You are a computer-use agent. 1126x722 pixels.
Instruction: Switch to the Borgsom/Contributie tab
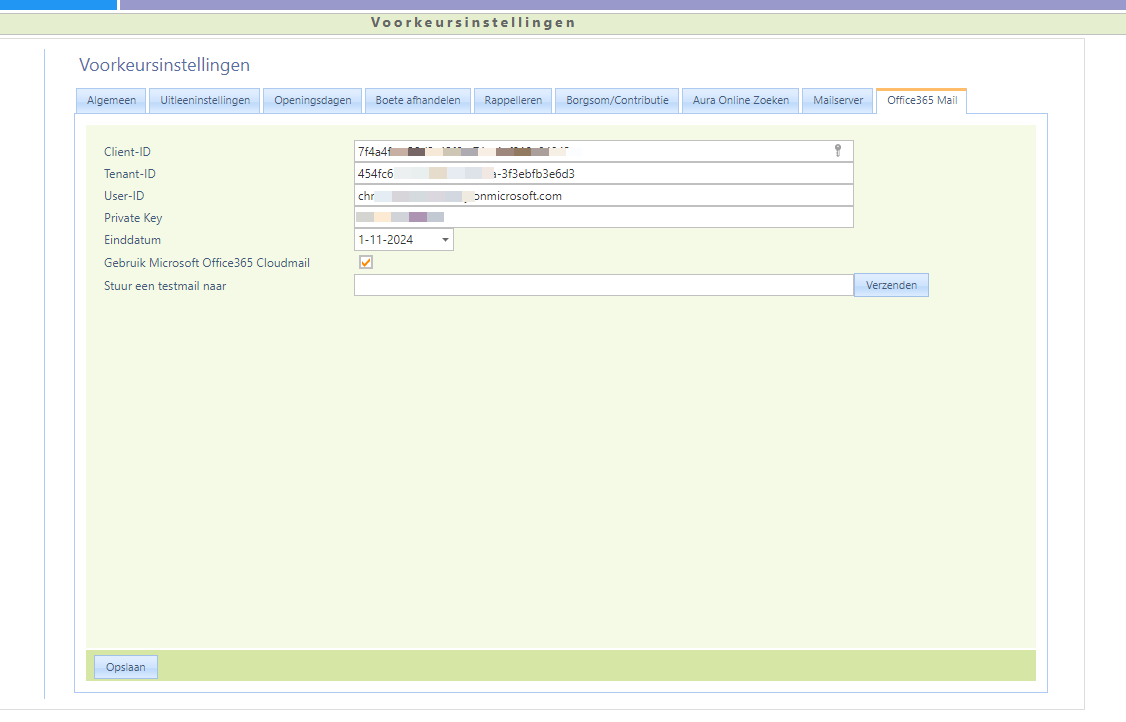[617, 100]
